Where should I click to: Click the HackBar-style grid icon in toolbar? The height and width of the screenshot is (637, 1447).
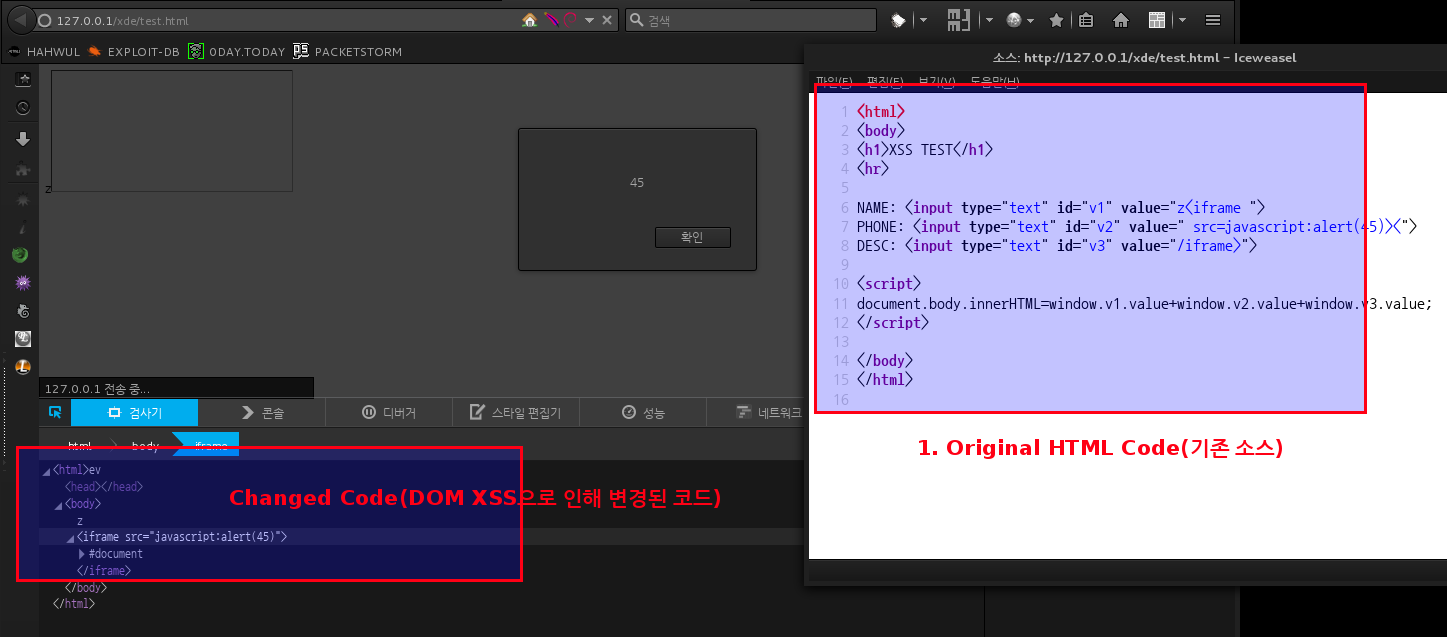pos(960,20)
